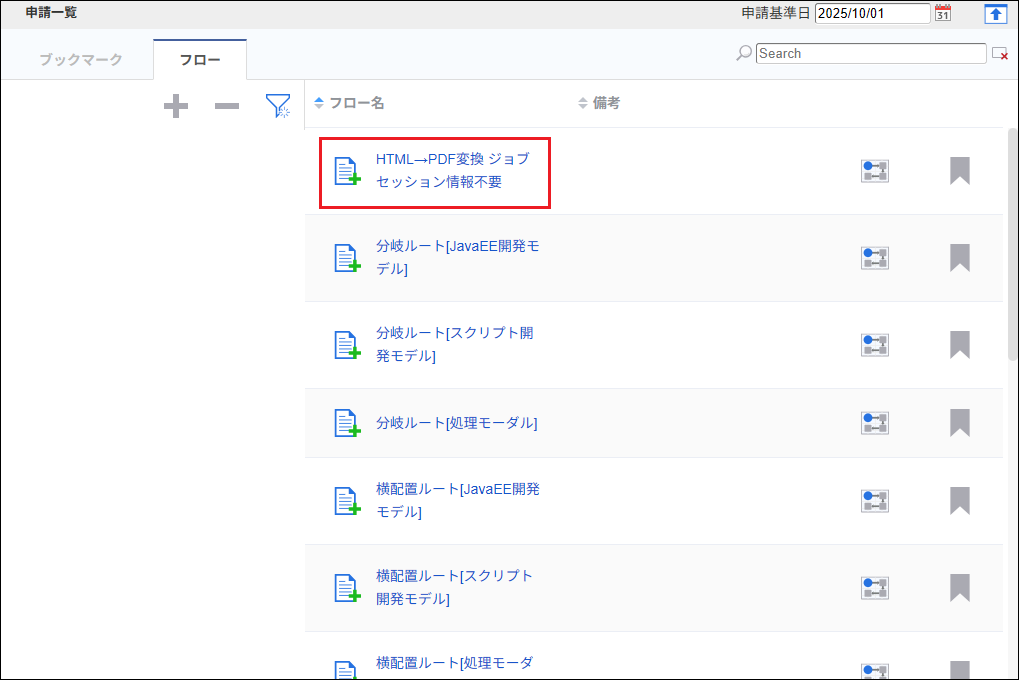This screenshot has width=1019, height=680.
Task: Show flow diagram for 横配置ルート[JavaEE開発モデル]
Action: (x=875, y=500)
